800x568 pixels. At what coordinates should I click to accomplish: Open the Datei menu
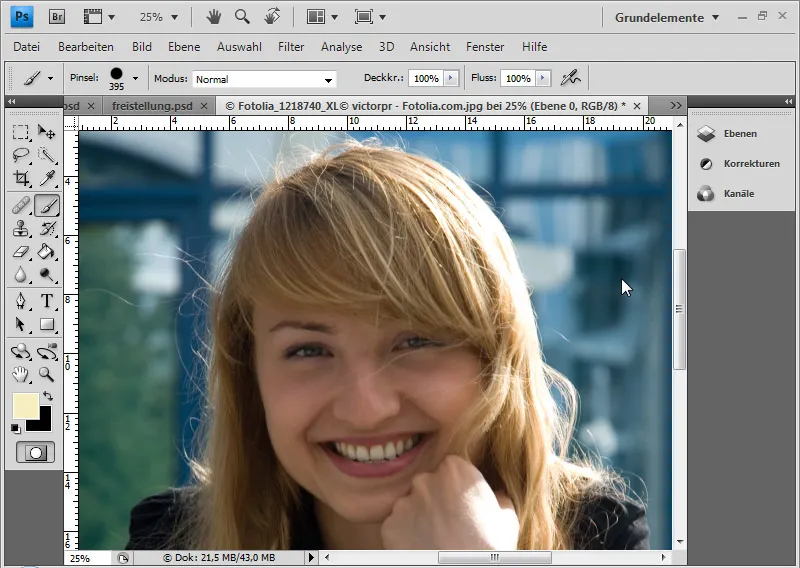[x=27, y=47]
